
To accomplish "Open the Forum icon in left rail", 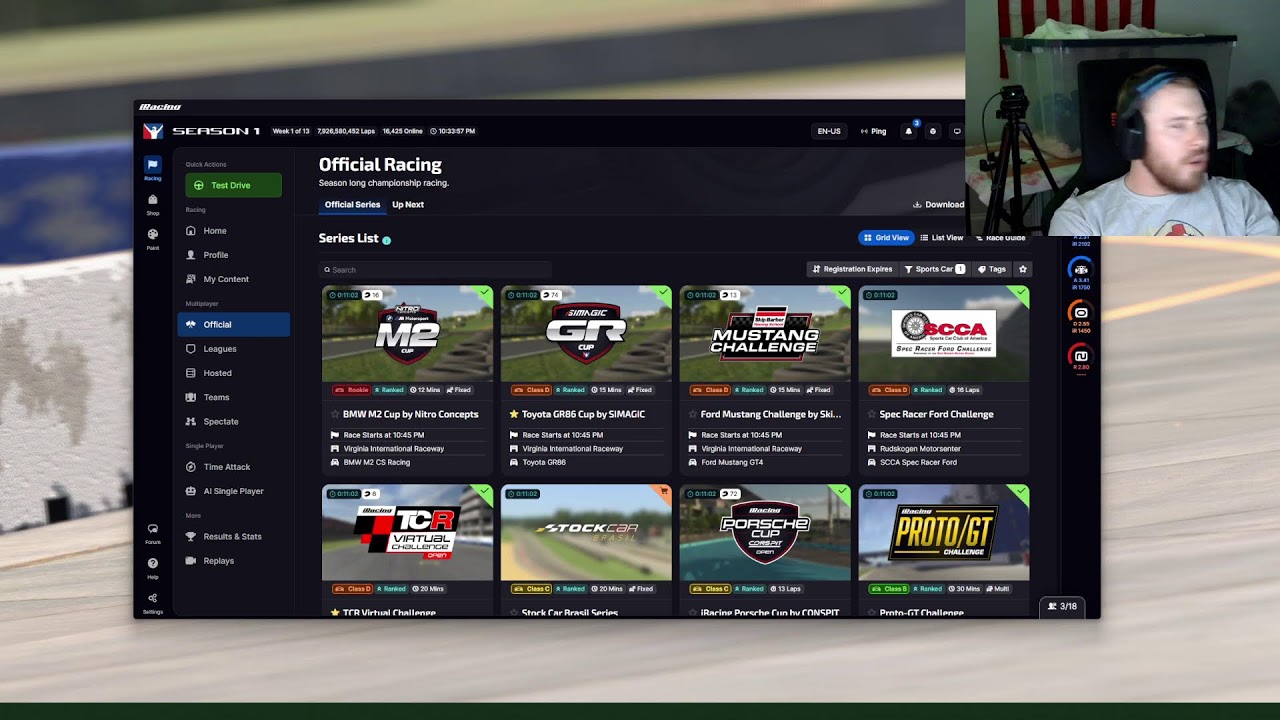I will (152, 532).
